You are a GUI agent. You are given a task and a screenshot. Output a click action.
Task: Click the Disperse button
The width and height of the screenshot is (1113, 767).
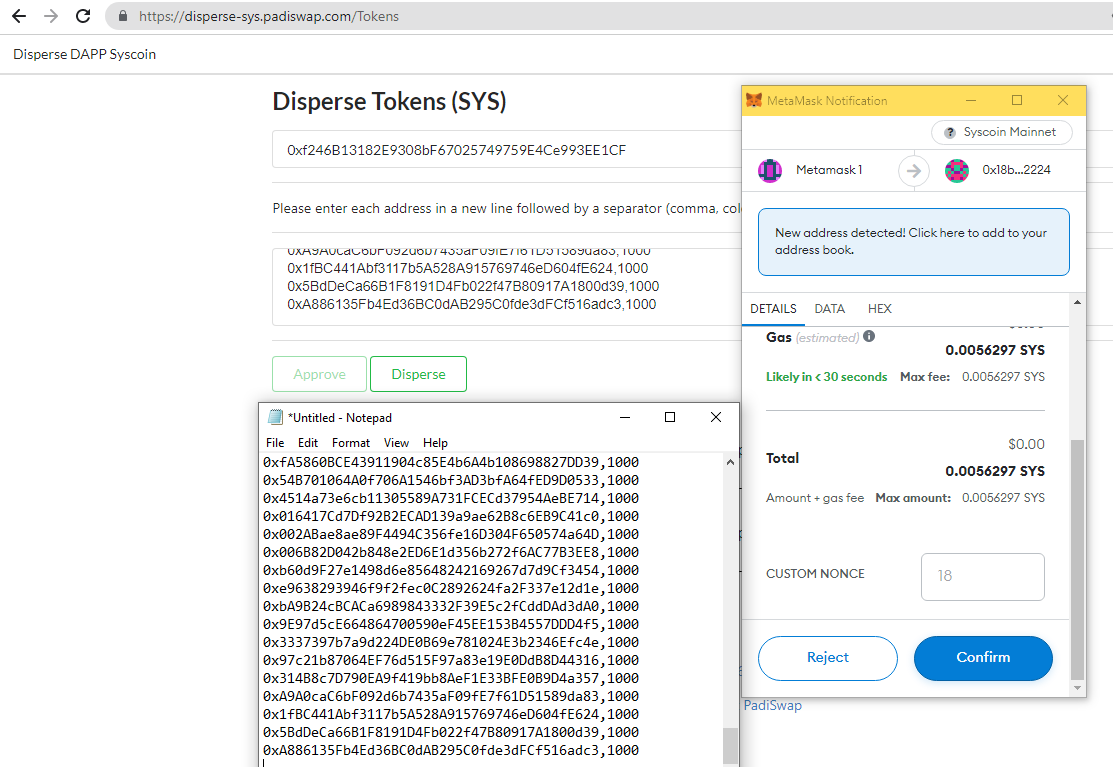[418, 374]
